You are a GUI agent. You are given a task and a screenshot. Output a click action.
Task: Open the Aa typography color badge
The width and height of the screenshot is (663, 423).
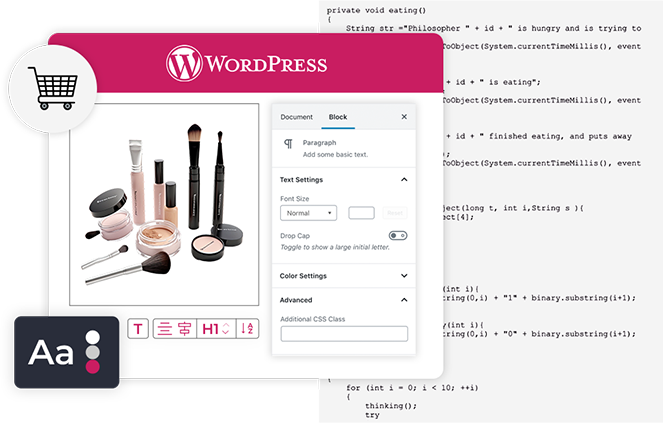pyautogui.click(x=66, y=352)
